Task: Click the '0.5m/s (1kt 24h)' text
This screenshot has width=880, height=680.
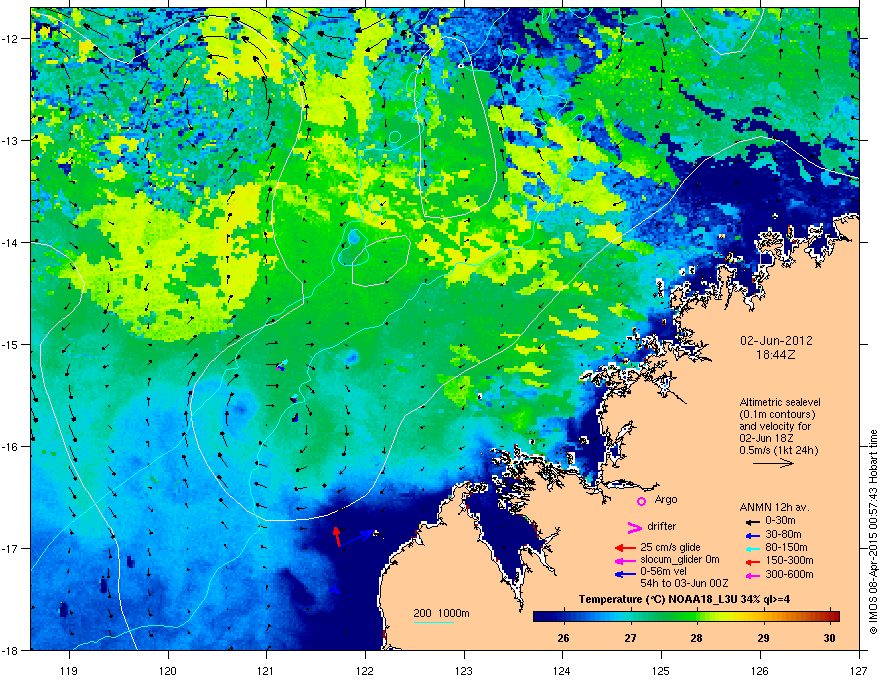Action: (778, 450)
